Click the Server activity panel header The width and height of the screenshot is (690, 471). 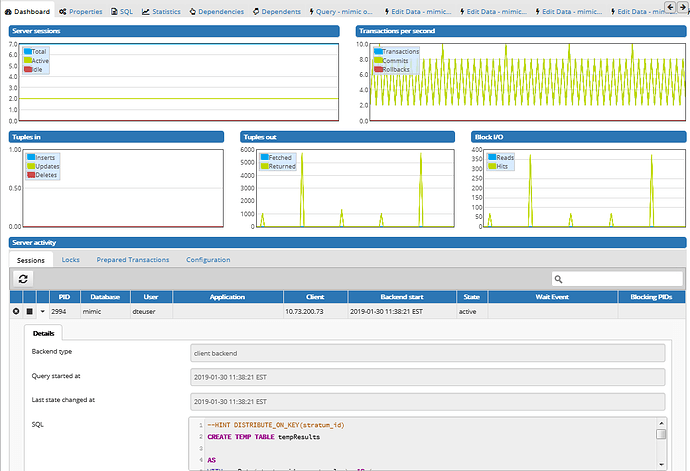pos(348,243)
